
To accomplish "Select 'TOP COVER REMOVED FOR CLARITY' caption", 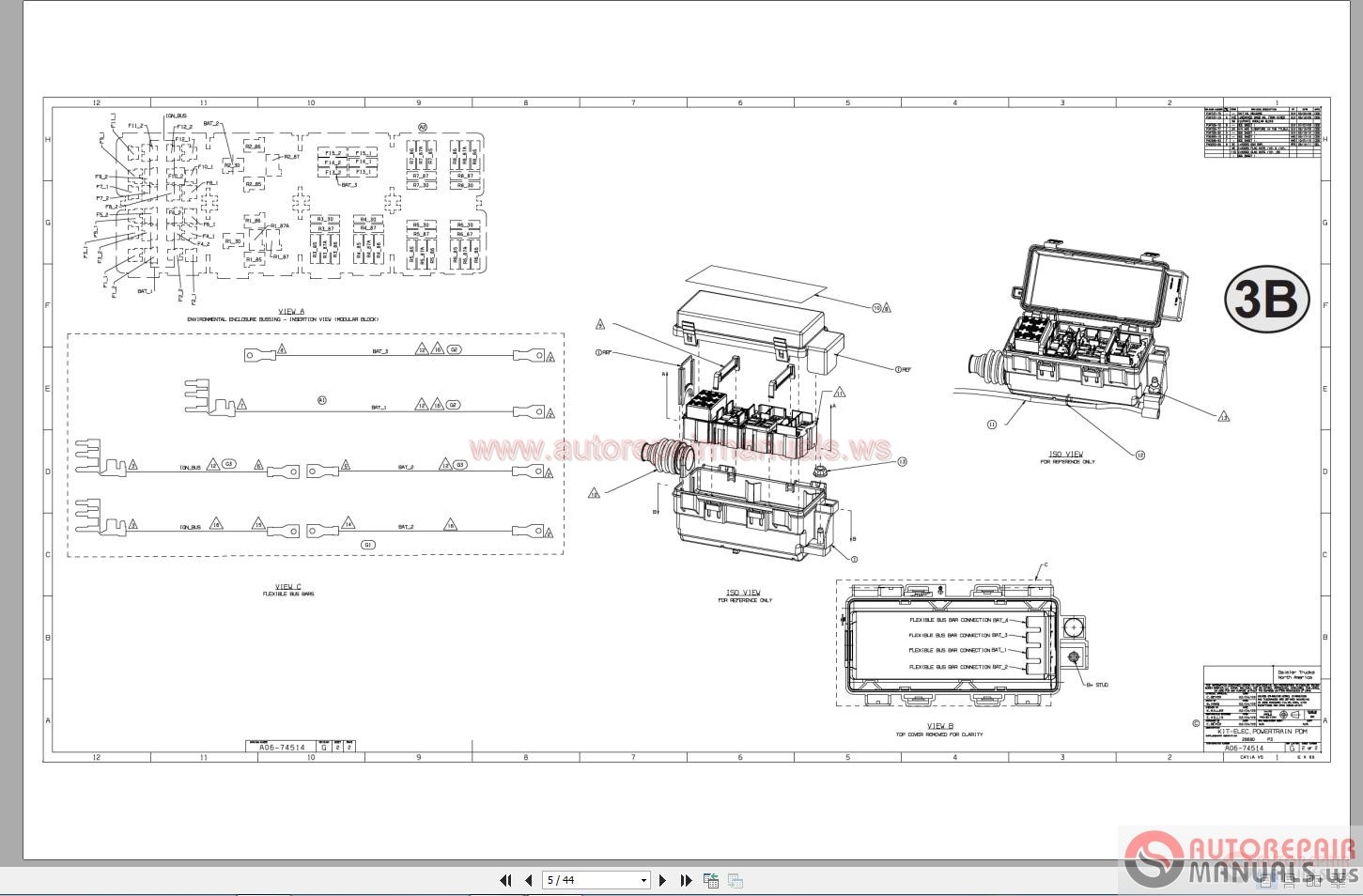I will (939, 734).
